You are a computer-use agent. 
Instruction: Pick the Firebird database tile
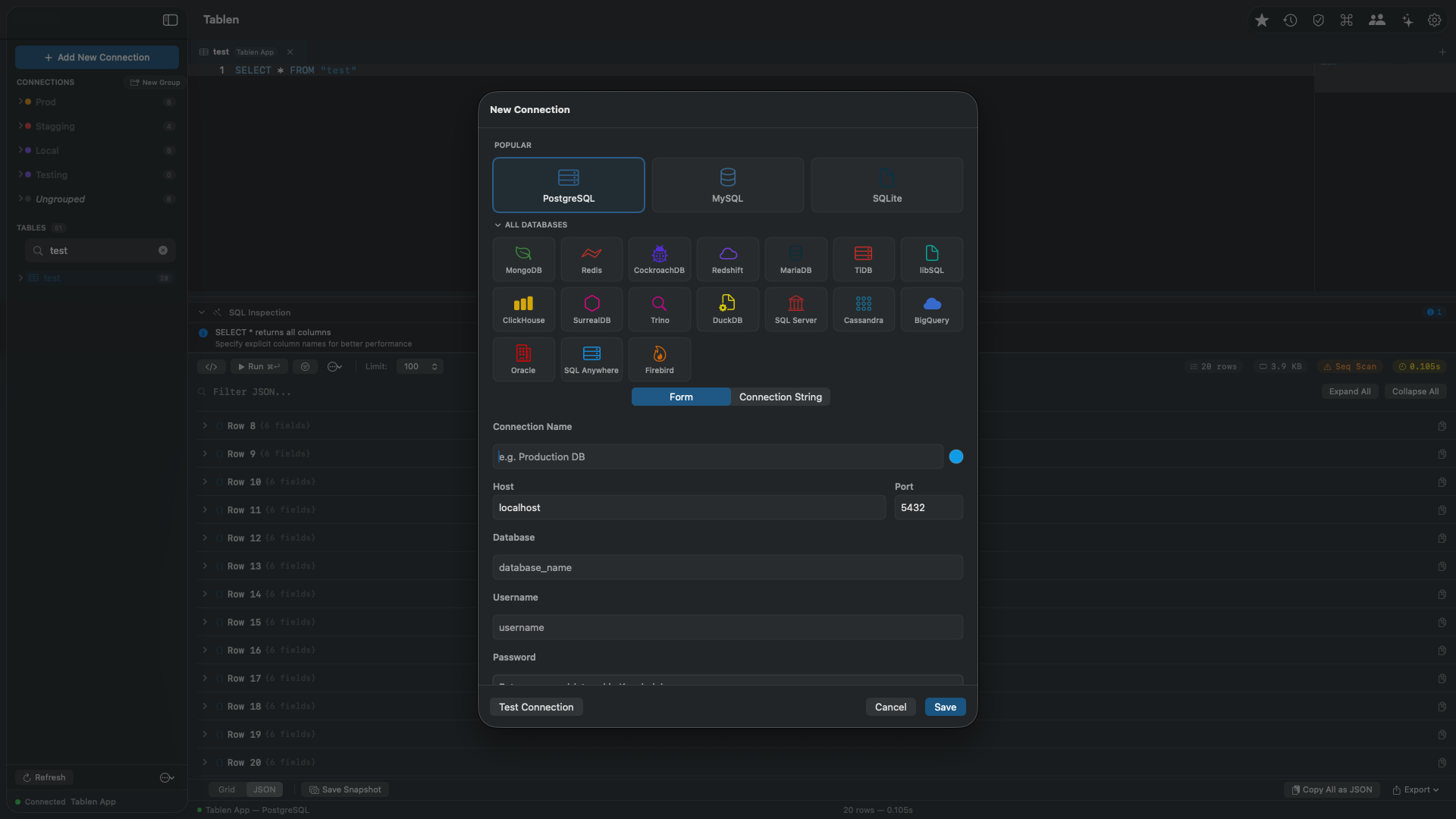(659, 359)
